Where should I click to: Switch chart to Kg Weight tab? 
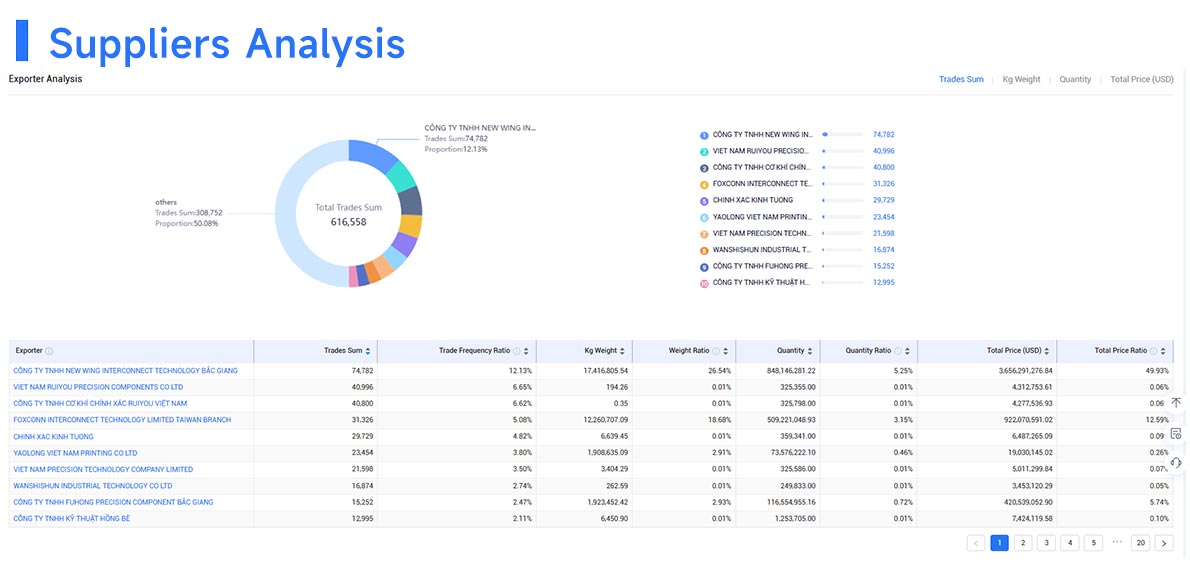[x=1021, y=80]
